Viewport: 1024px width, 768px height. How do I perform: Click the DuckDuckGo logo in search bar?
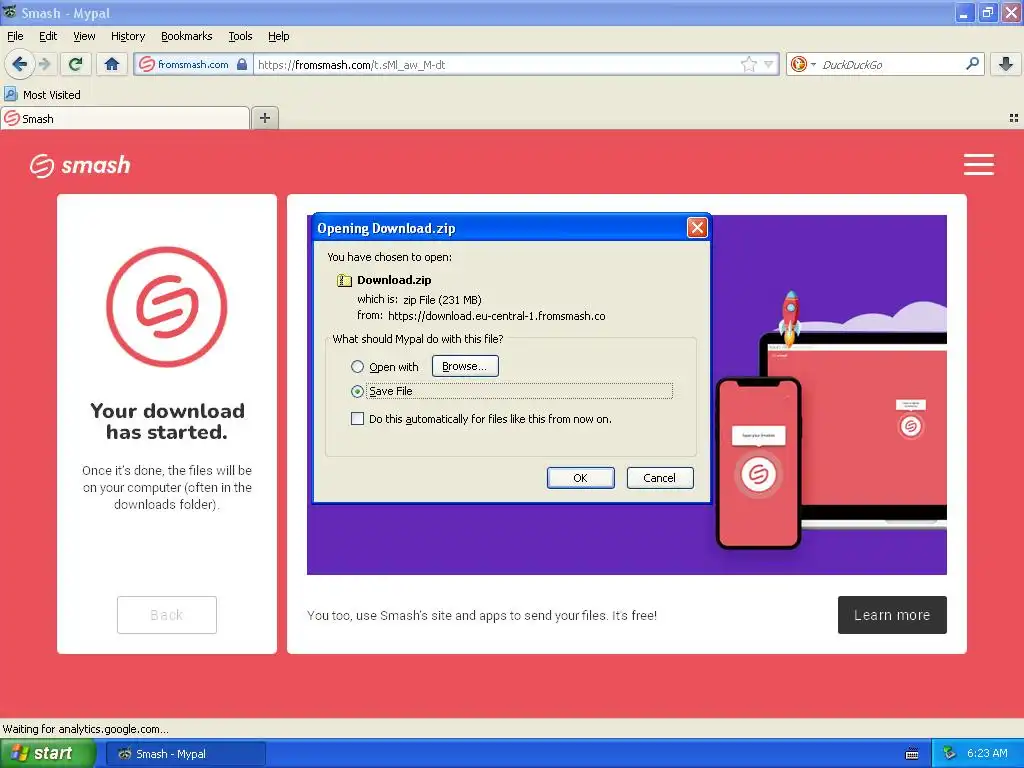(x=798, y=64)
